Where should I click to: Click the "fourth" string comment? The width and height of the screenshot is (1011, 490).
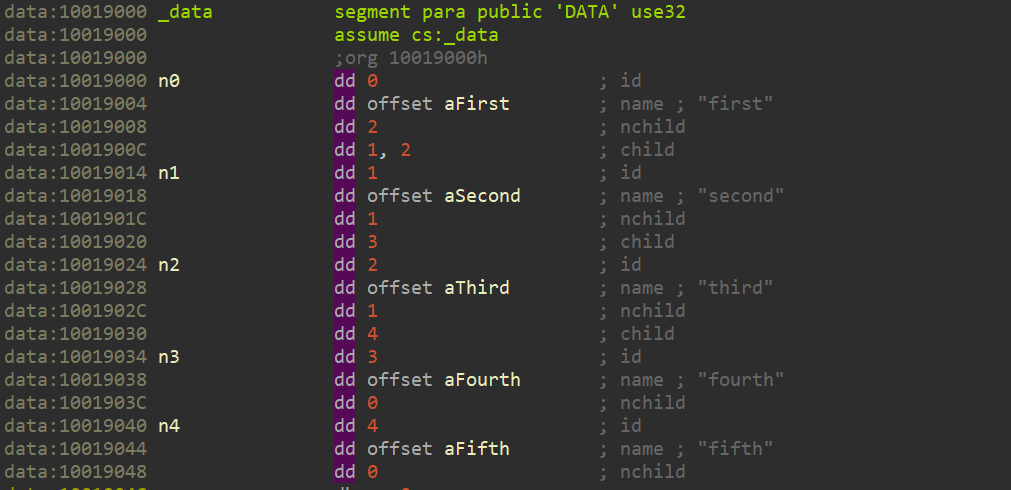(x=741, y=380)
